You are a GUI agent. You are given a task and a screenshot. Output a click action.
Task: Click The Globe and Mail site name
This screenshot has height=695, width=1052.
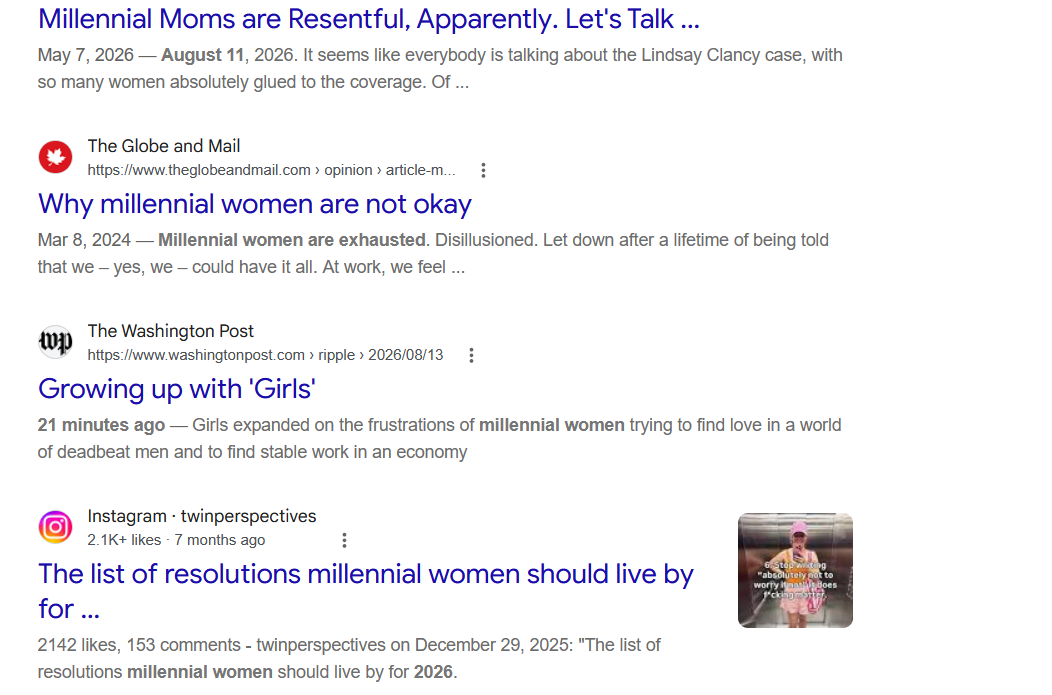point(164,146)
